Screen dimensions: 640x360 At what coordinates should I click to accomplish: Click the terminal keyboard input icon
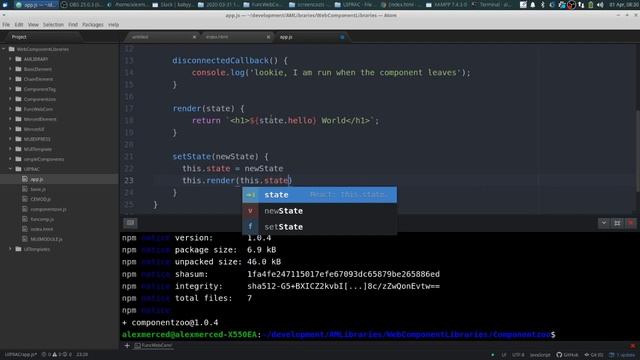tap(130, 223)
